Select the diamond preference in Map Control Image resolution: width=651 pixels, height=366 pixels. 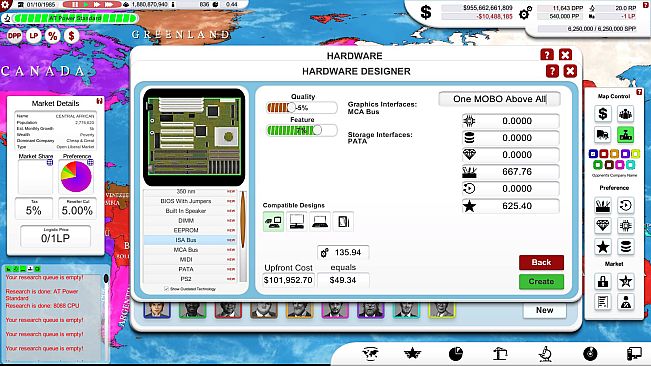pos(602,226)
